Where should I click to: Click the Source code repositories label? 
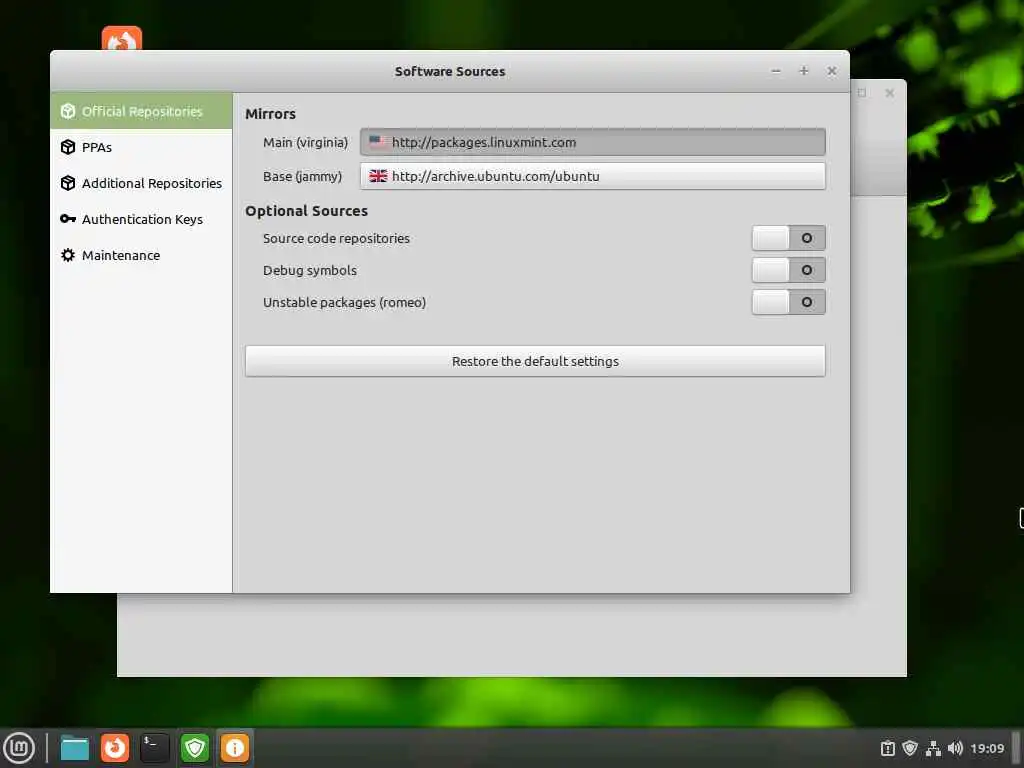coord(336,238)
